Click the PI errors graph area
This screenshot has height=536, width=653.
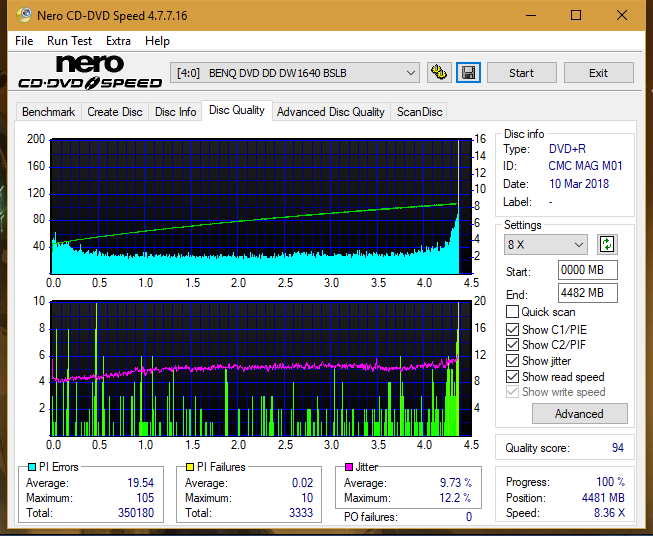(x=261, y=207)
